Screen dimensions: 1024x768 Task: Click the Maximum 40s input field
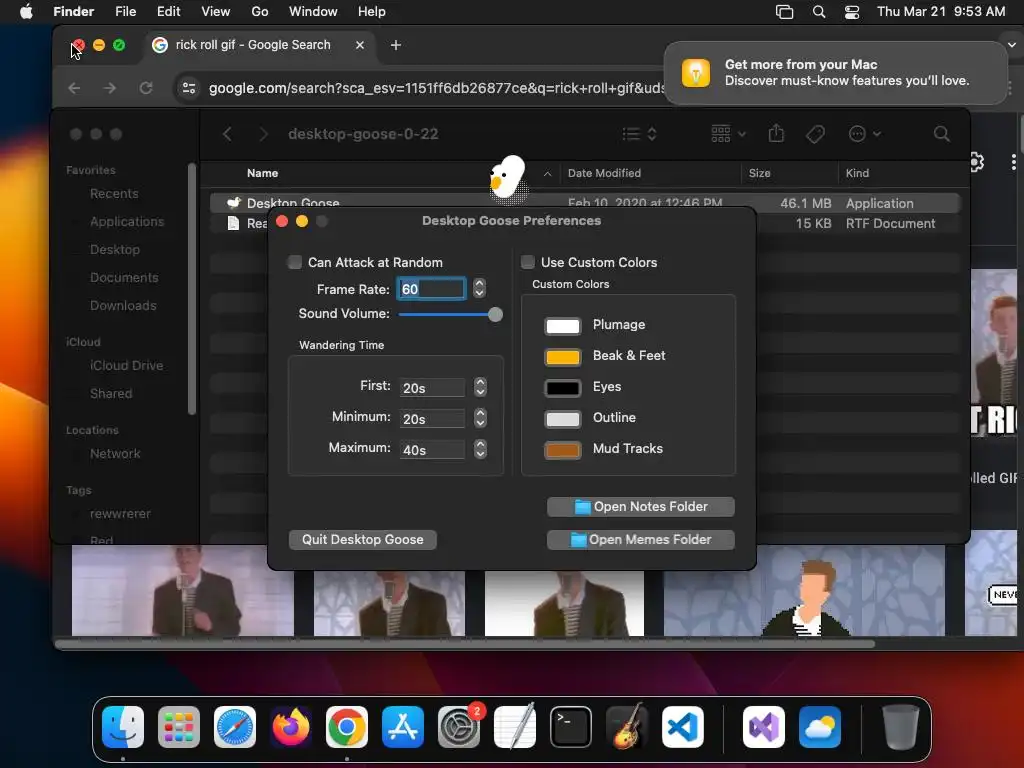pyautogui.click(x=432, y=450)
